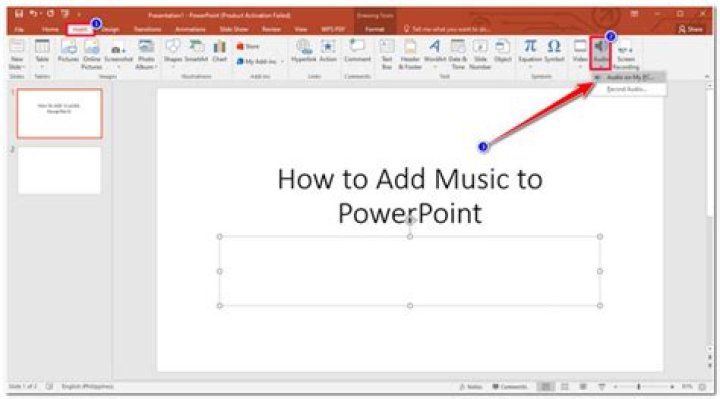Viewport: 720px width, 399px height.
Task: Open Header & Footer settings
Action: [410, 55]
